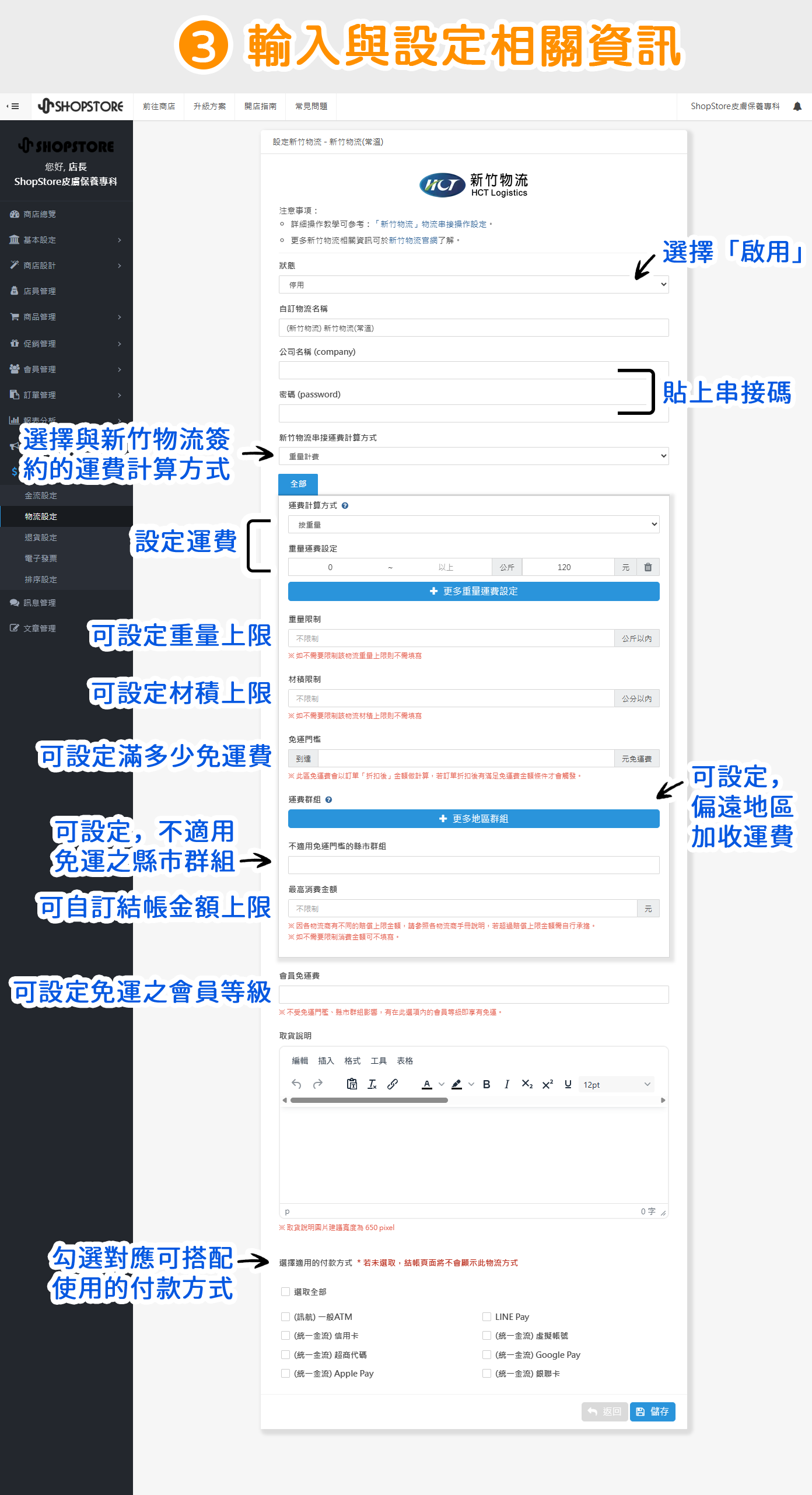Clear formatting with the Tx icon
Screen dimensions: 812x1495
tap(372, 1084)
